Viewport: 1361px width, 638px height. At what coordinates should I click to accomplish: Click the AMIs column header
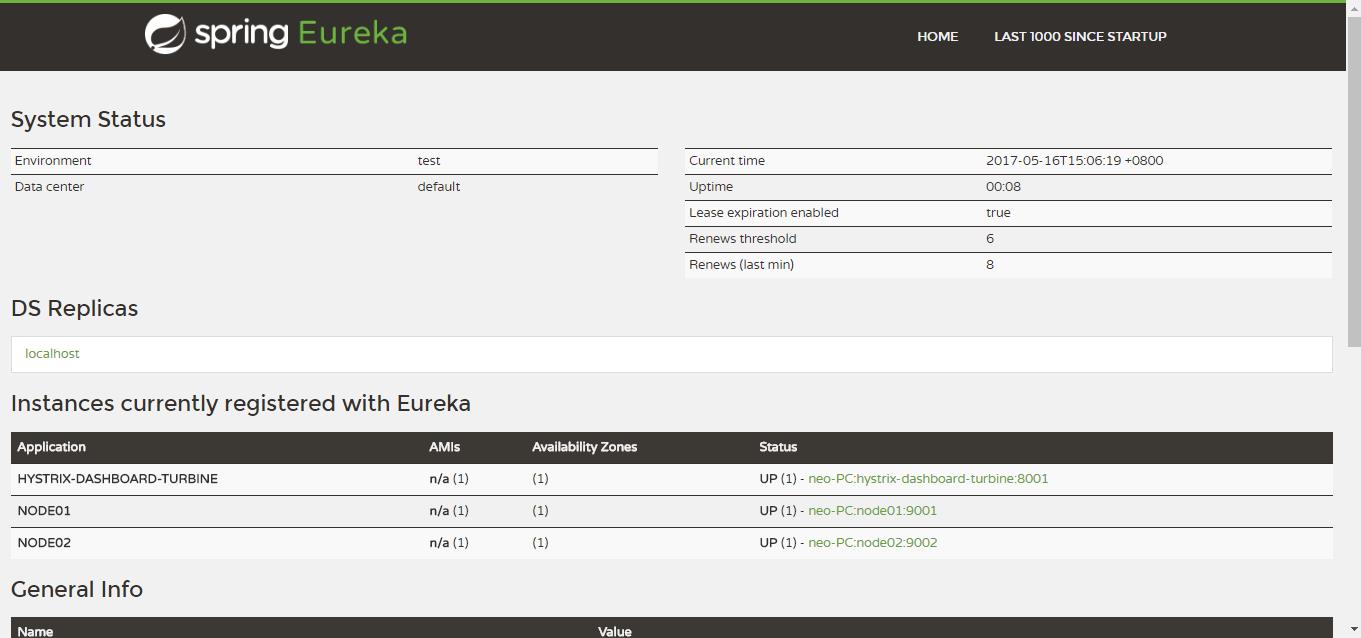(x=445, y=447)
